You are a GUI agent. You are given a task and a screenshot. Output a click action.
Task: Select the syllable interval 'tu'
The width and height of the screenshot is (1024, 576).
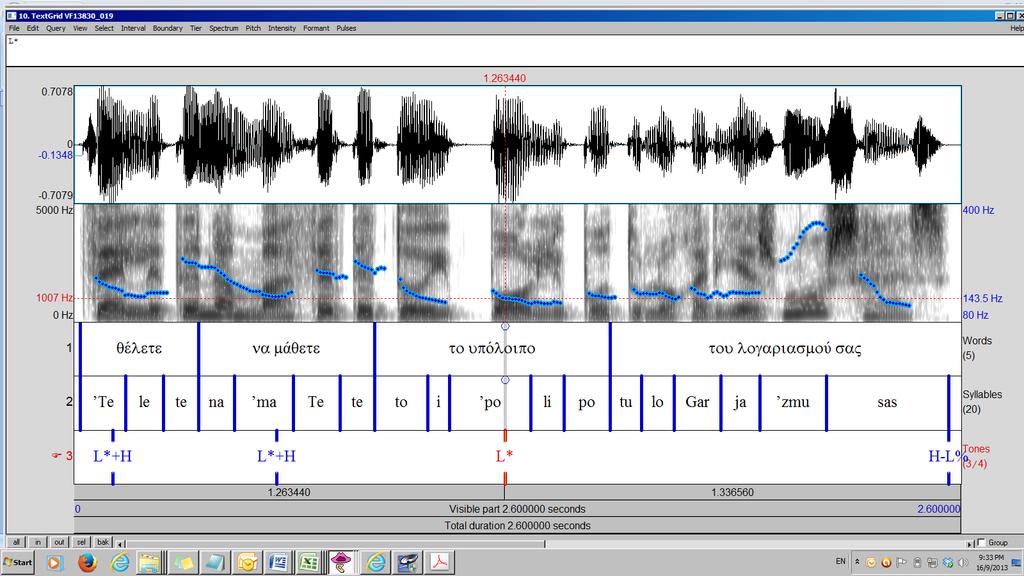626,402
